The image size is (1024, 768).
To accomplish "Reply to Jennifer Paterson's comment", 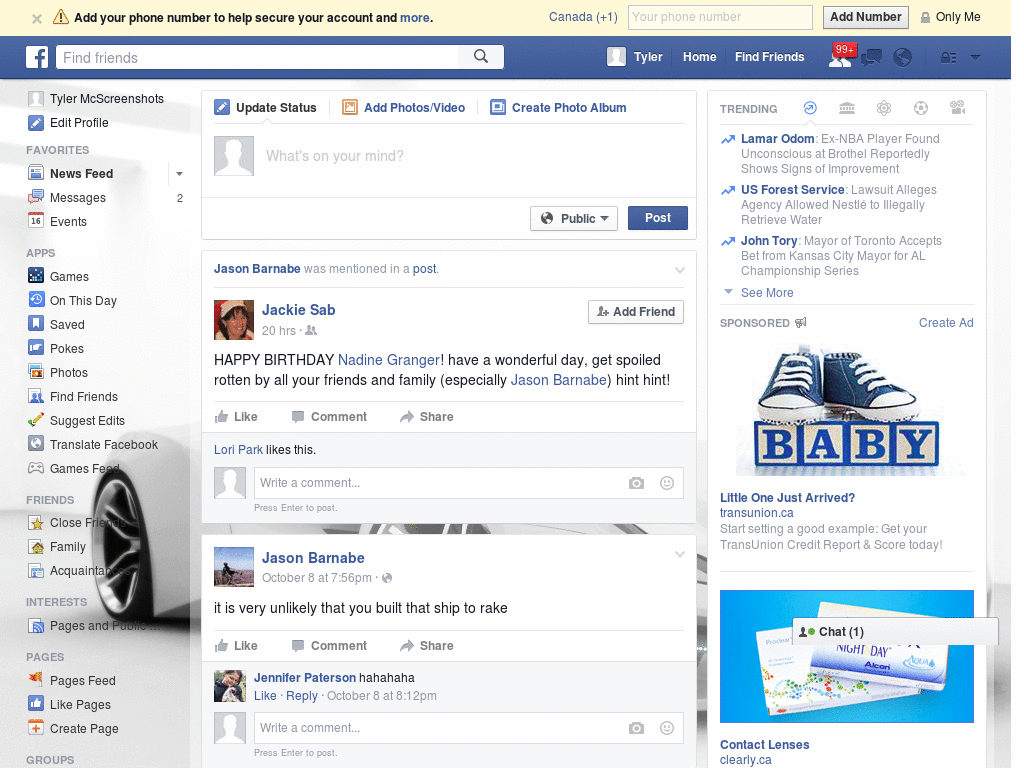I will point(302,696).
